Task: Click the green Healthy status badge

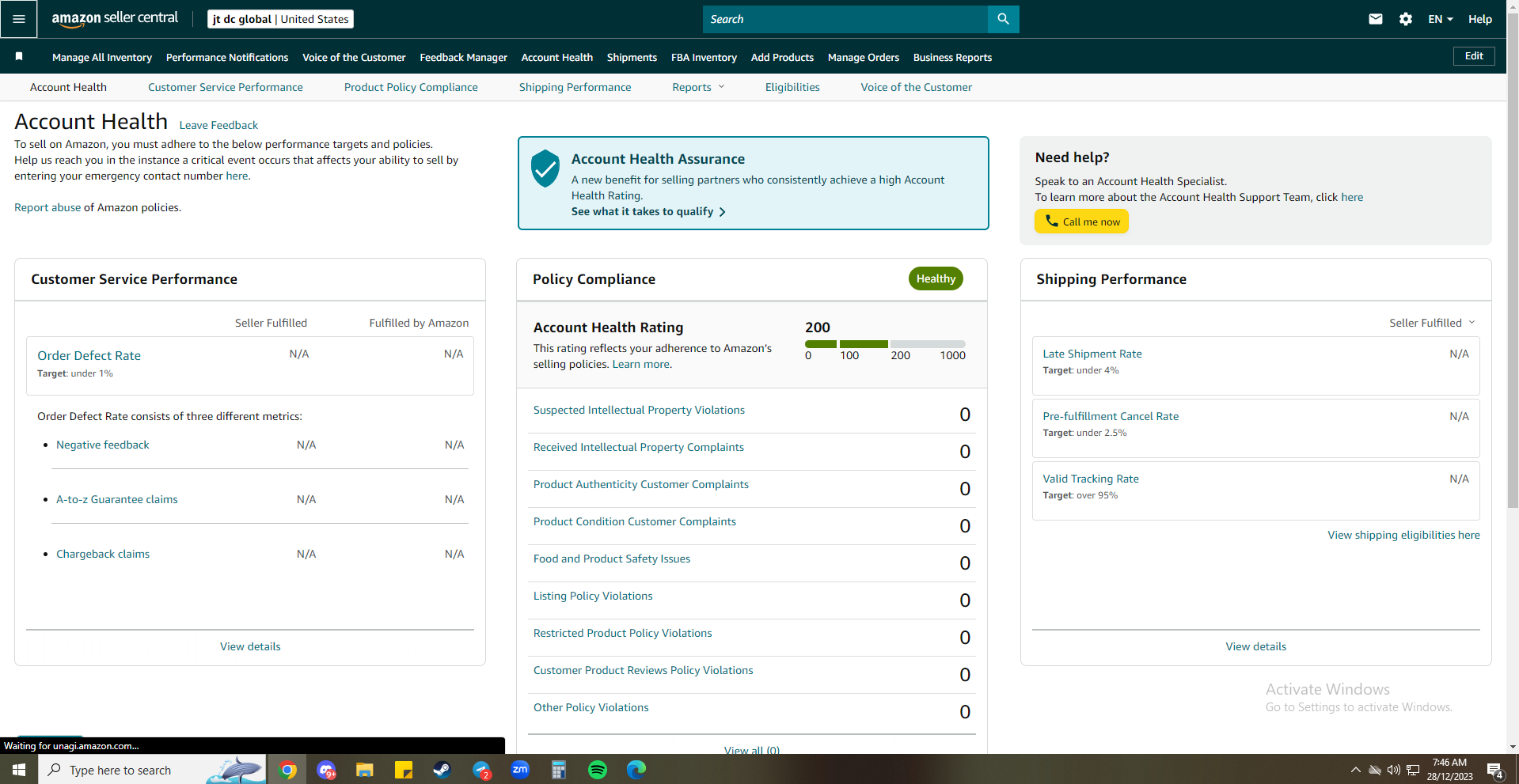Action: coord(936,278)
